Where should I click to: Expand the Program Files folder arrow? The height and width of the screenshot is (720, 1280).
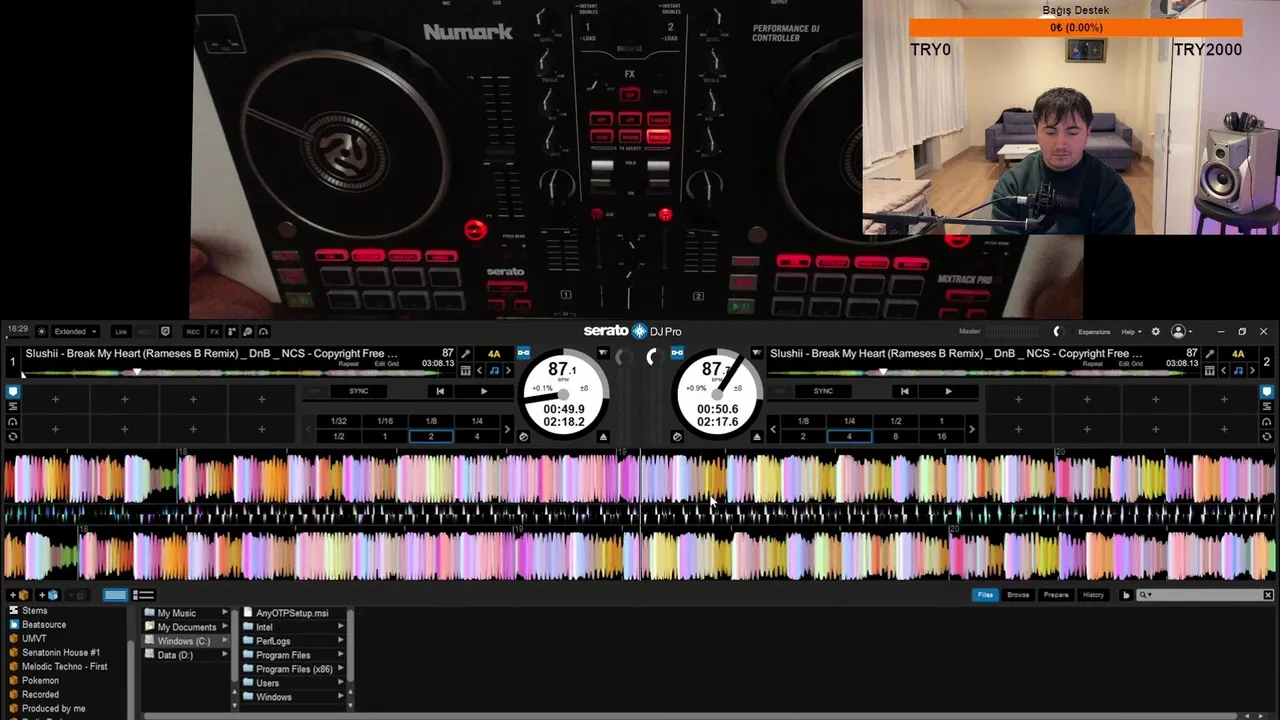341,655
